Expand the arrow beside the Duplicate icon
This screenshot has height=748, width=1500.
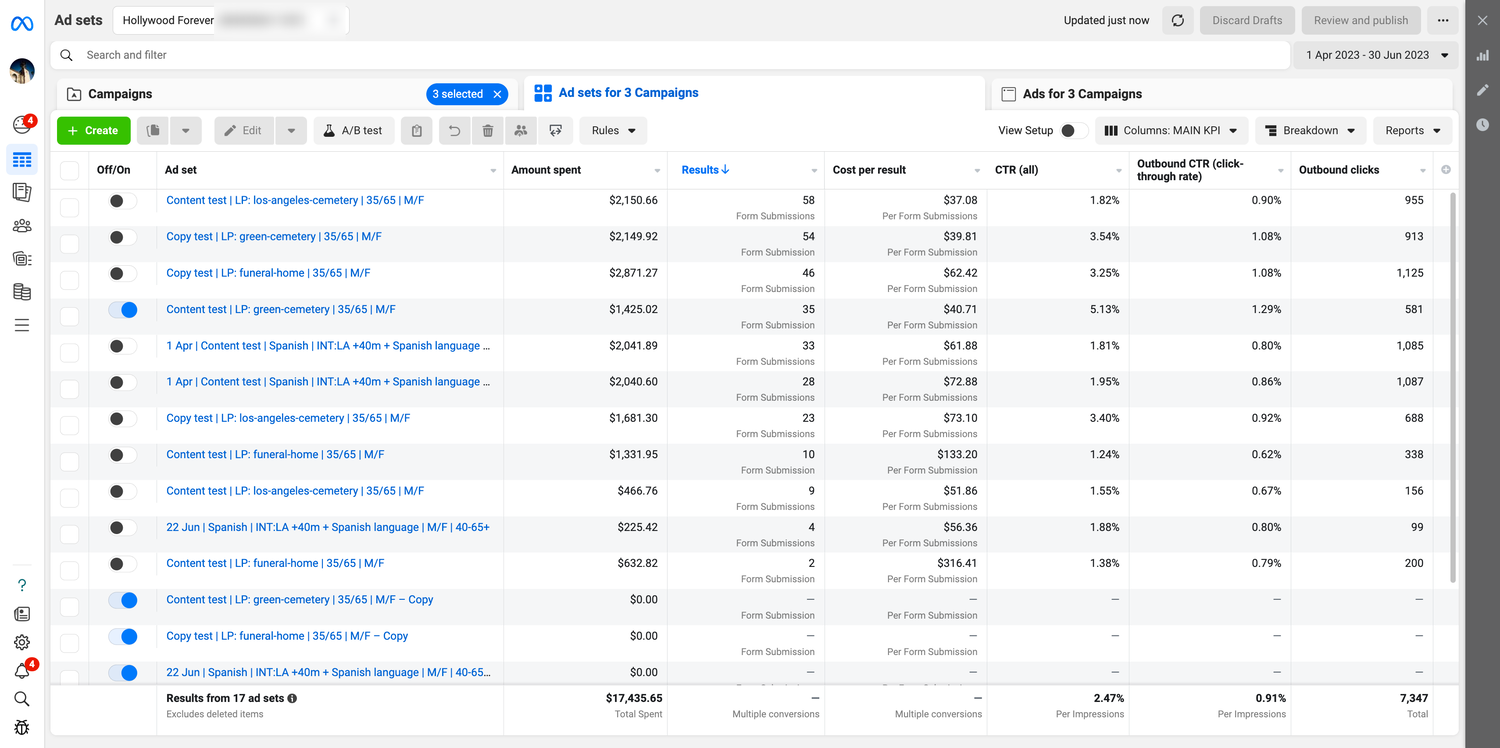186,131
